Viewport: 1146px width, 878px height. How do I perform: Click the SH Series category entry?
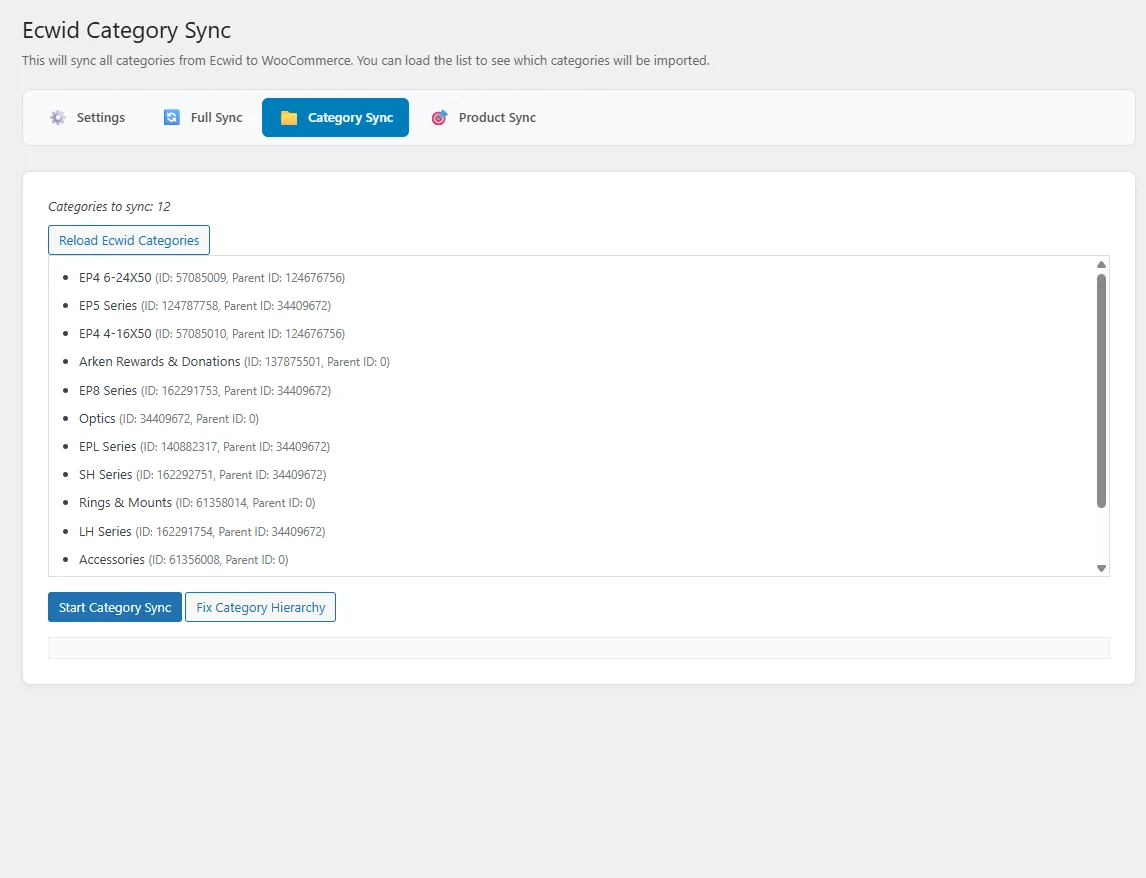point(202,475)
